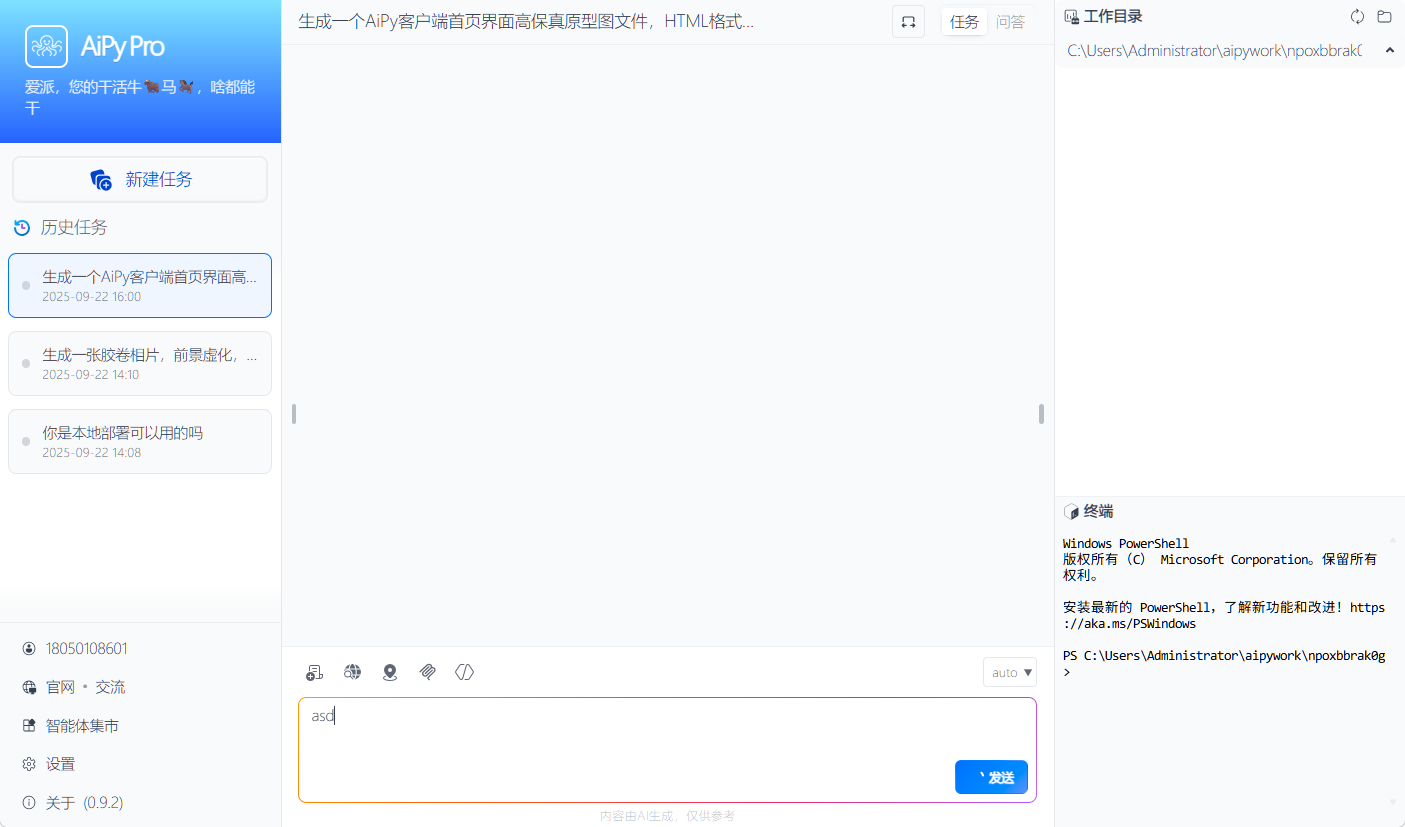The image size is (1405, 827).
Task: Open the auto model dropdown
Action: pyautogui.click(x=1010, y=672)
